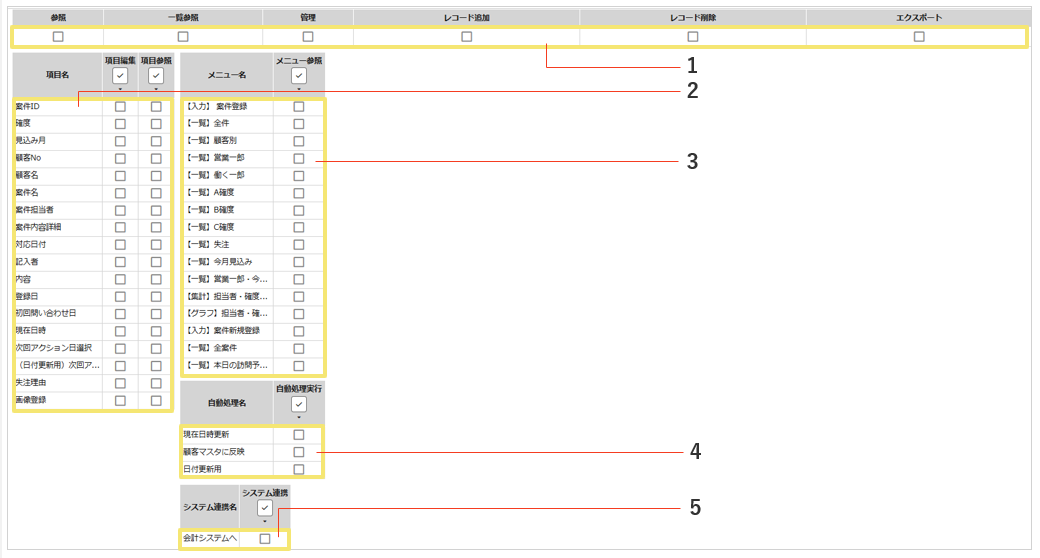
Task: Enable the 管理 permission checkbox
Action: click(308, 36)
